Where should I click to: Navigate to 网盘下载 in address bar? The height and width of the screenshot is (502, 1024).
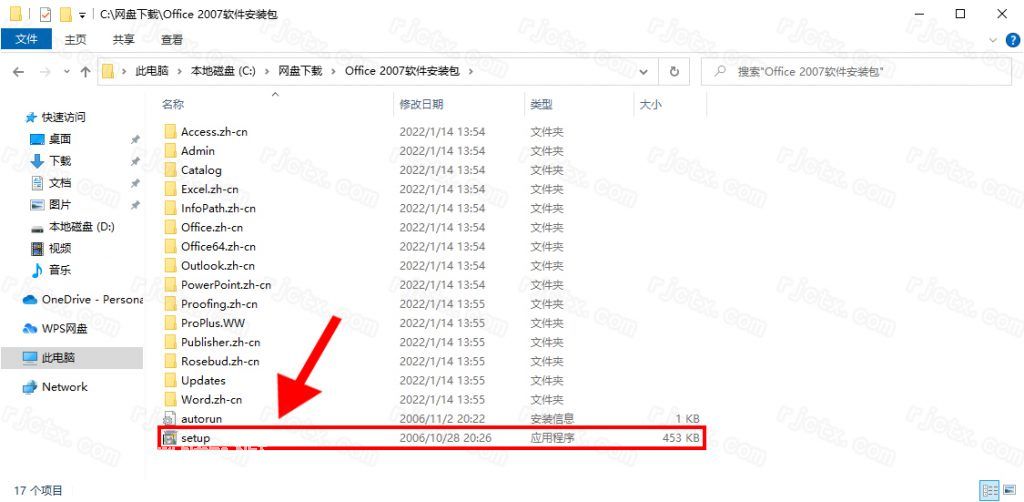(x=300, y=71)
